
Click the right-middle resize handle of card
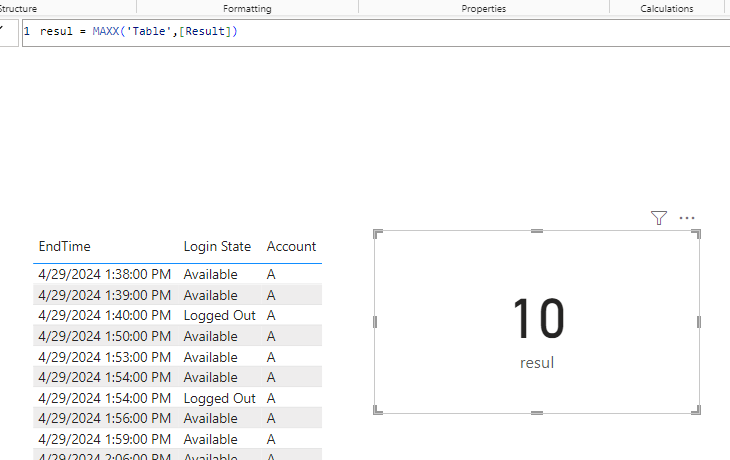pos(698,322)
